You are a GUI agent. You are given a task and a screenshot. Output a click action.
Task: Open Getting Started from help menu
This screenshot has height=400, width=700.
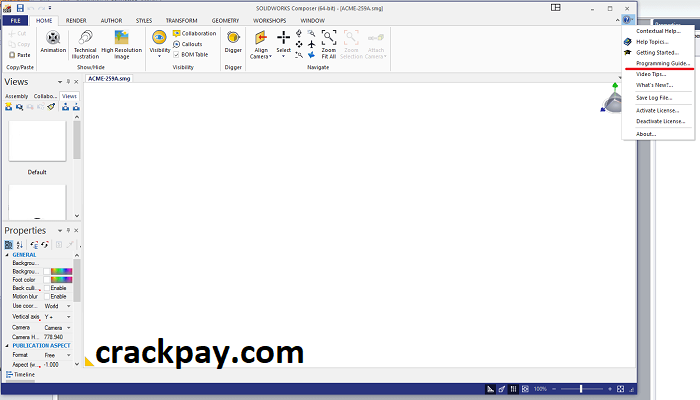point(658,53)
